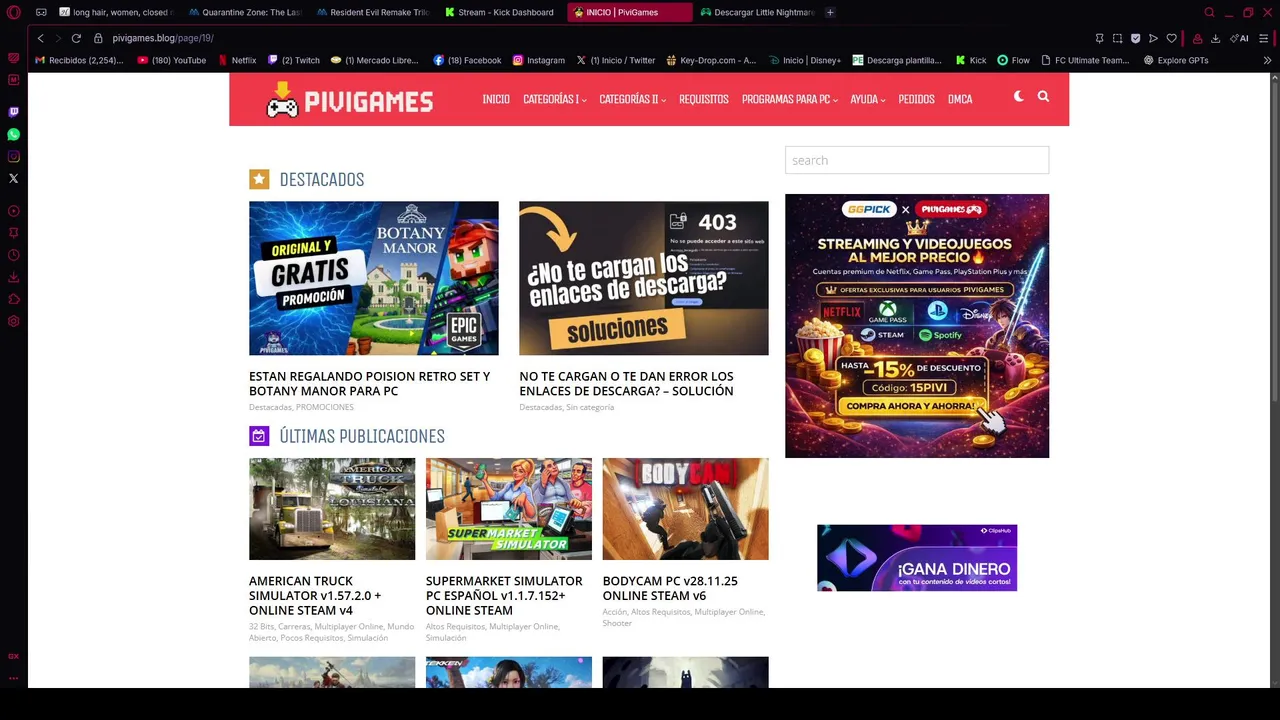Viewport: 1280px width, 720px height.
Task: Click the ad blocker shield icon
Action: pyautogui.click(x=1135, y=38)
